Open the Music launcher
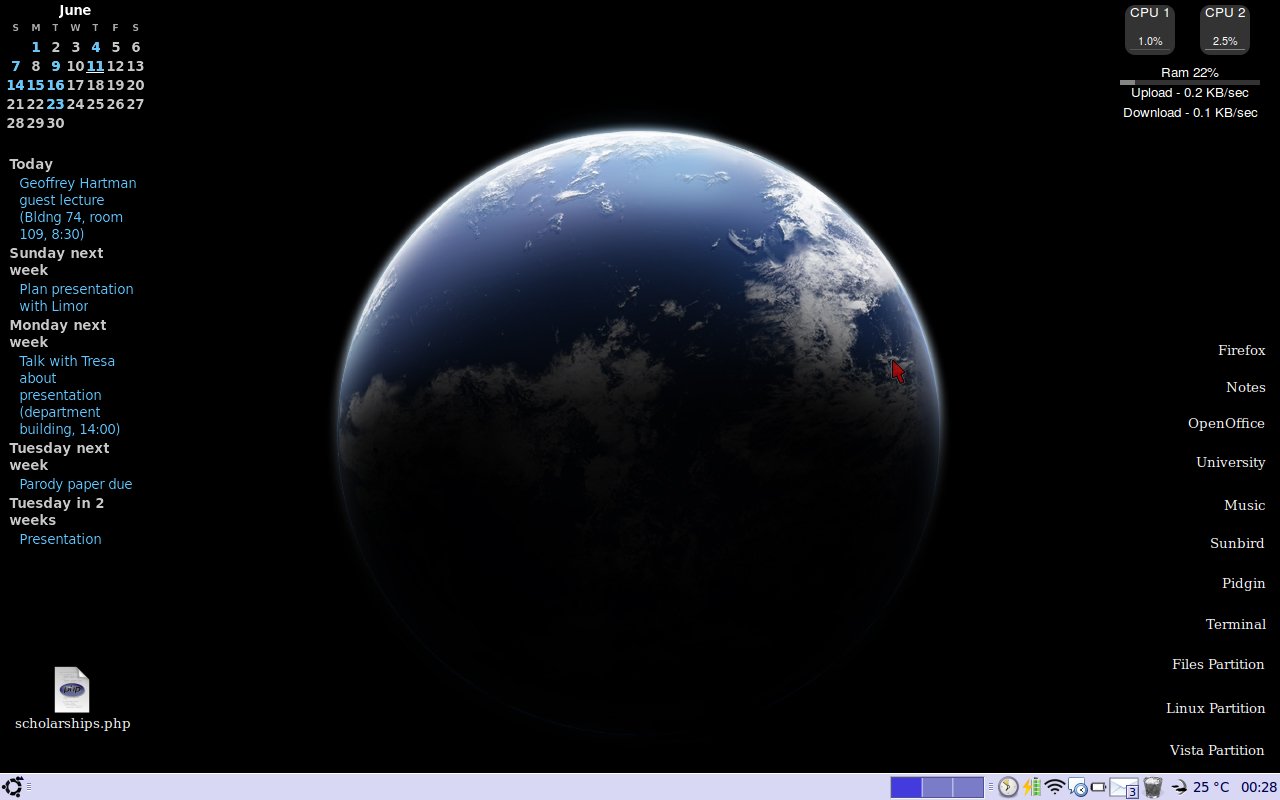1280x800 pixels. (x=1245, y=505)
